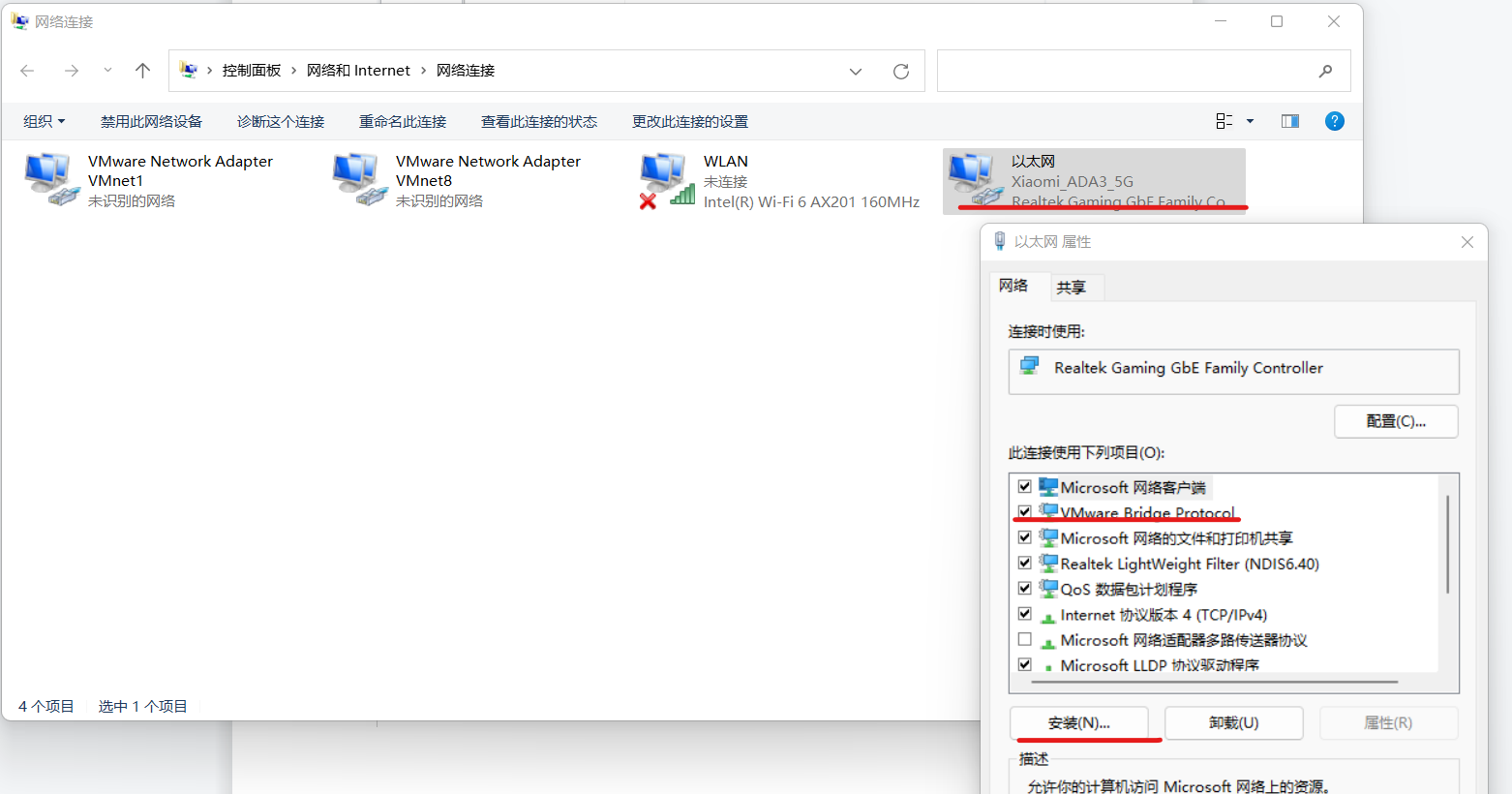Select the Internet 协议版本 4 item icon
Image resolution: width=1512 pixels, height=794 pixels.
point(1048,616)
